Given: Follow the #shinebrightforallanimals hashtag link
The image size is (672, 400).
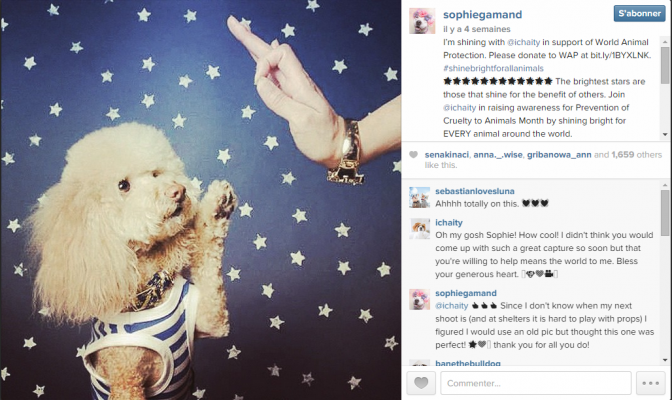Looking at the screenshot, I should click(x=493, y=68).
